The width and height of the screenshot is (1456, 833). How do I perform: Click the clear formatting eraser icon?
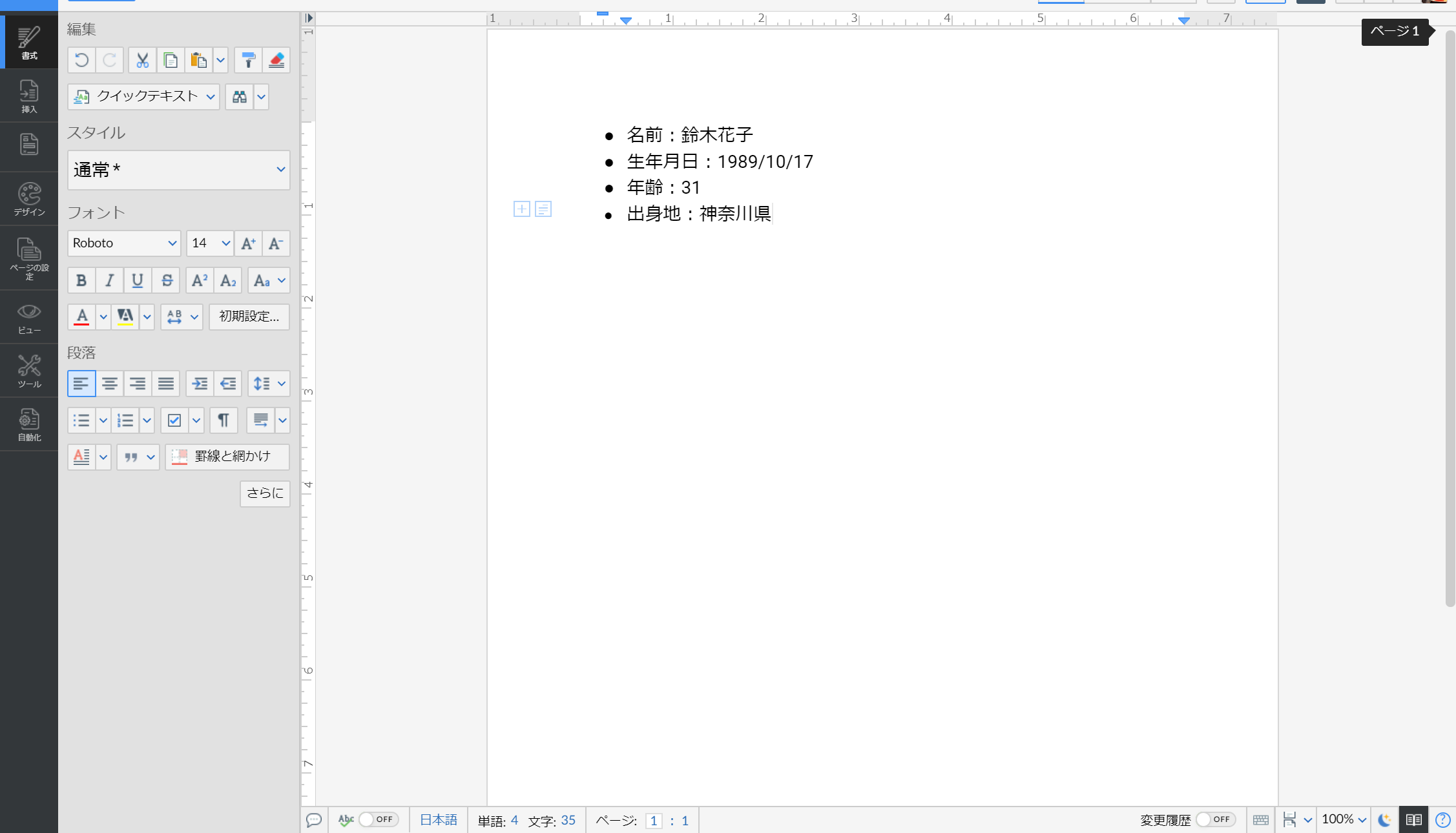click(276, 61)
